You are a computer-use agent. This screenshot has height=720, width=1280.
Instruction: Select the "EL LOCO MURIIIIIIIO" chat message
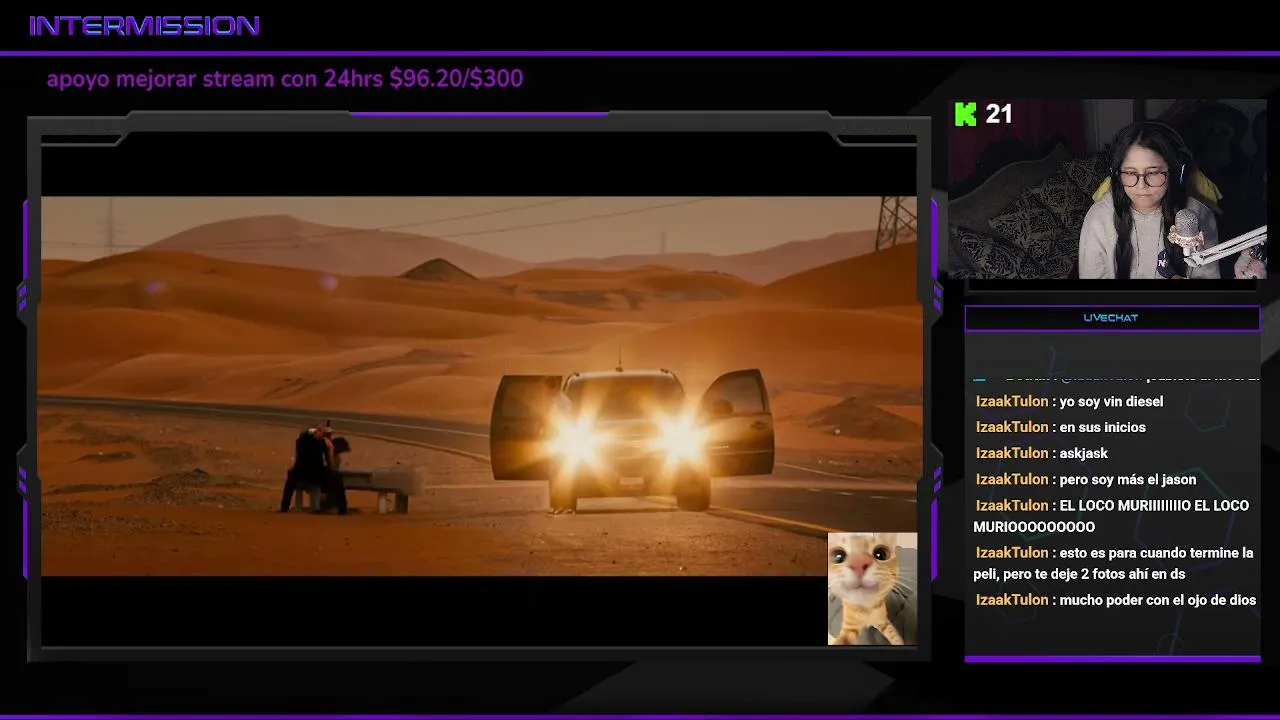tap(1112, 516)
